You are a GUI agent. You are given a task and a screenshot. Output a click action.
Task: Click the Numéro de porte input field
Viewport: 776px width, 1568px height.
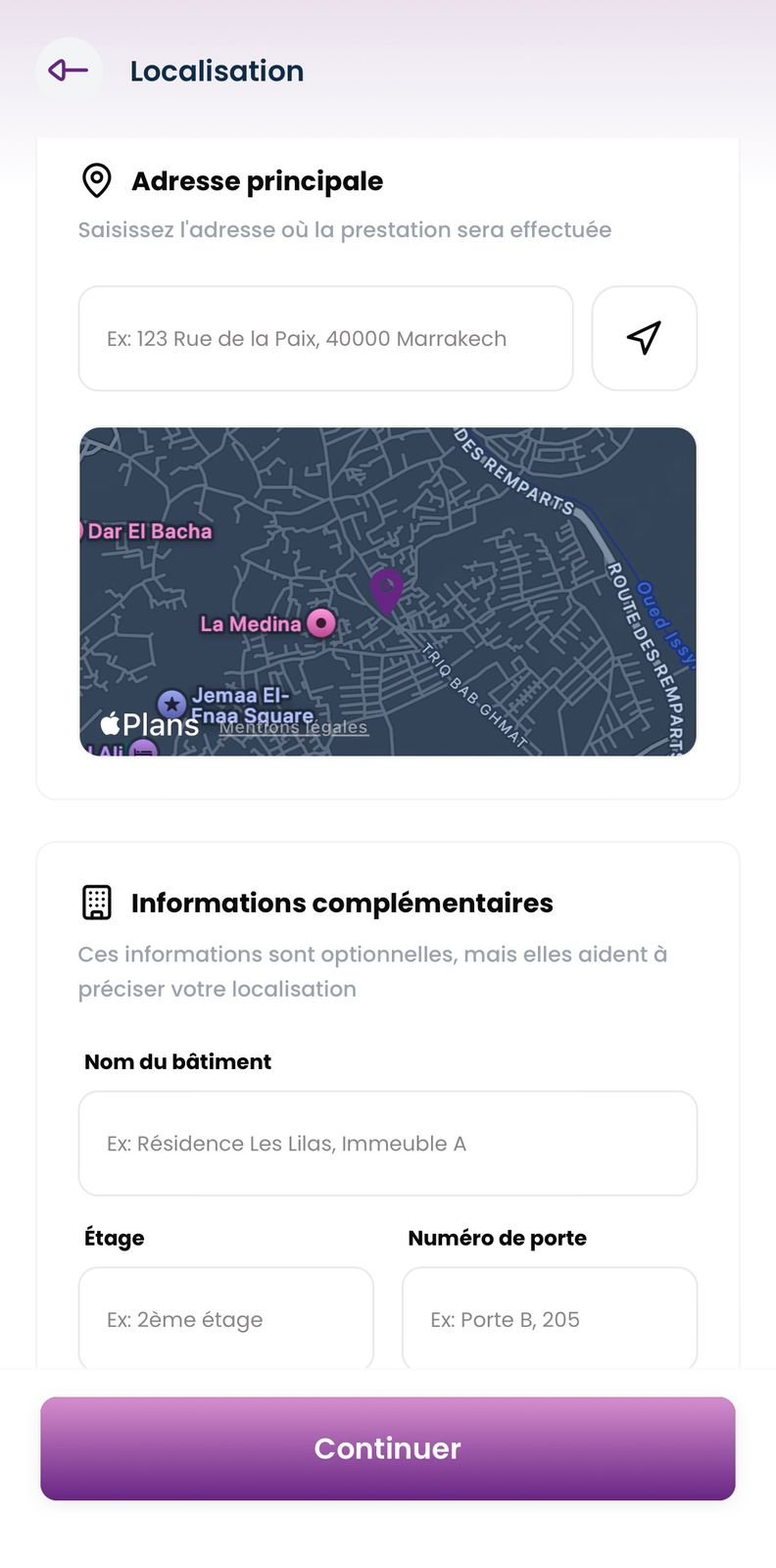pyautogui.click(x=550, y=1318)
